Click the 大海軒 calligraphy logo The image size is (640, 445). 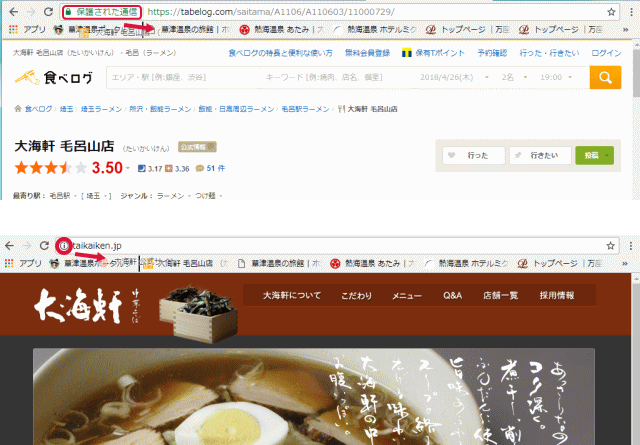click(78, 306)
